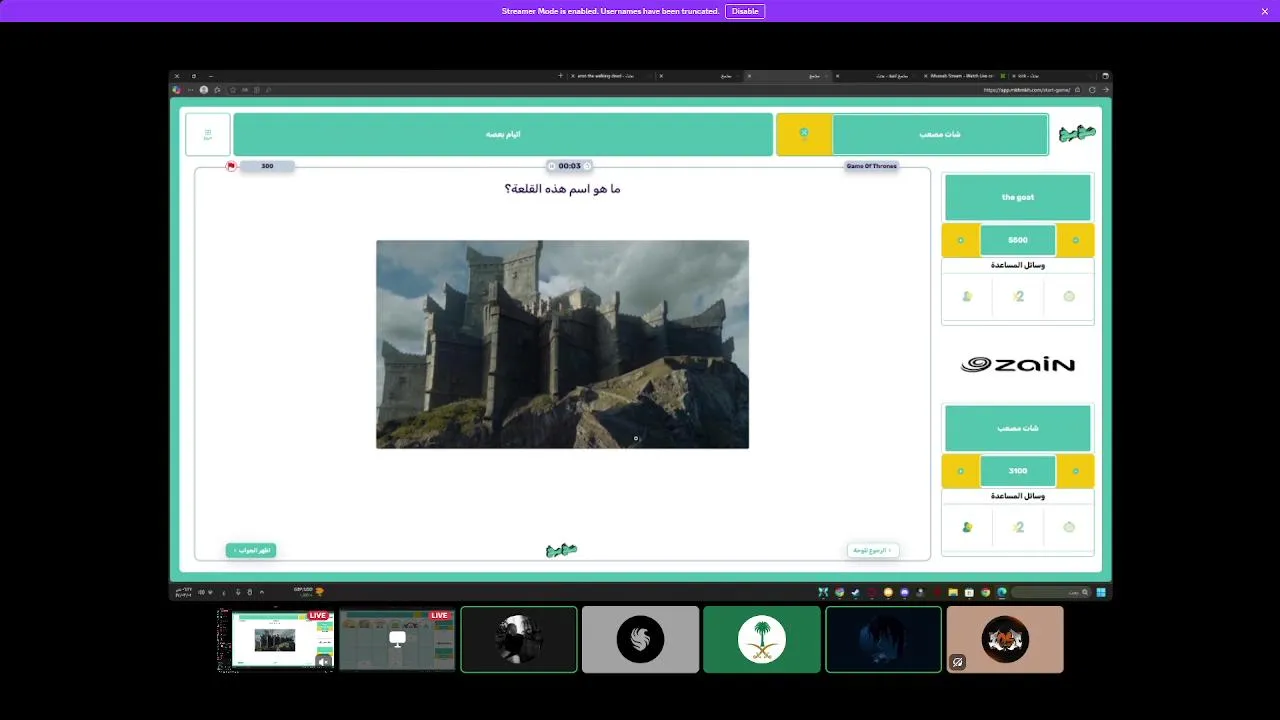Click the 'الرجوع للوحة' back to board button
Image resolution: width=1280 pixels, height=720 pixels.
coord(873,550)
